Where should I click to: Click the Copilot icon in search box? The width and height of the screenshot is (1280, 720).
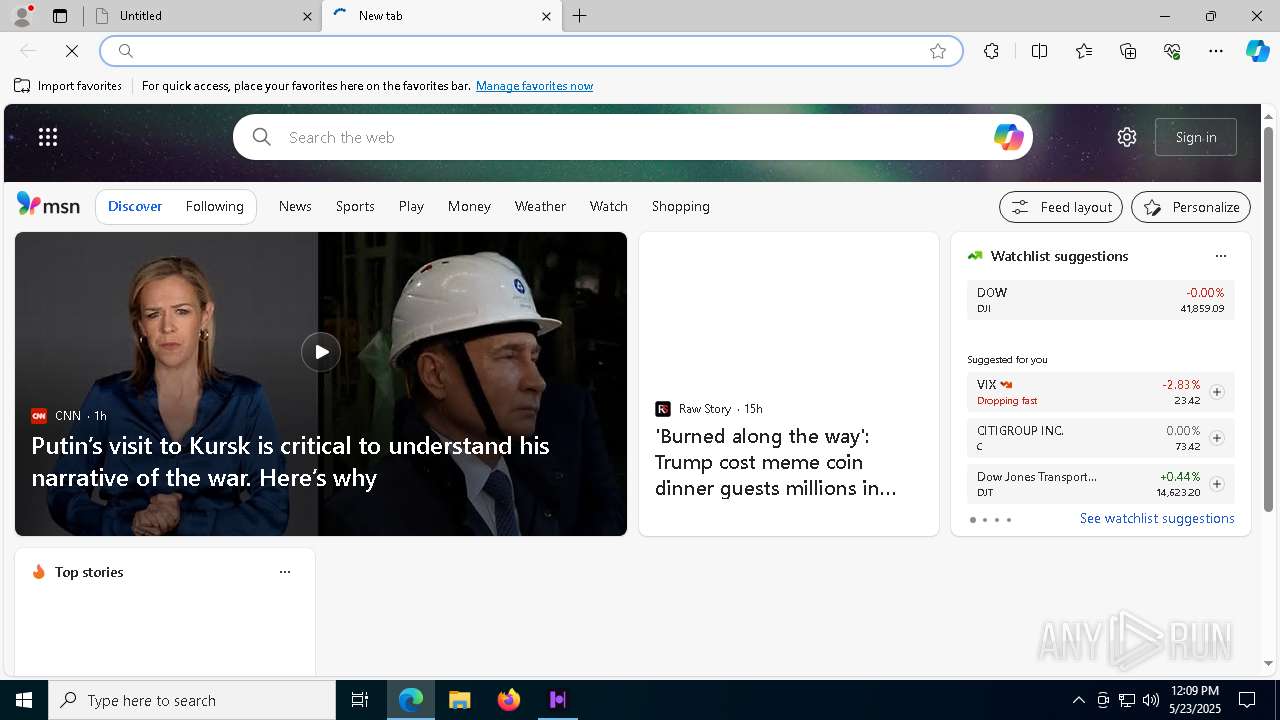tap(1008, 137)
